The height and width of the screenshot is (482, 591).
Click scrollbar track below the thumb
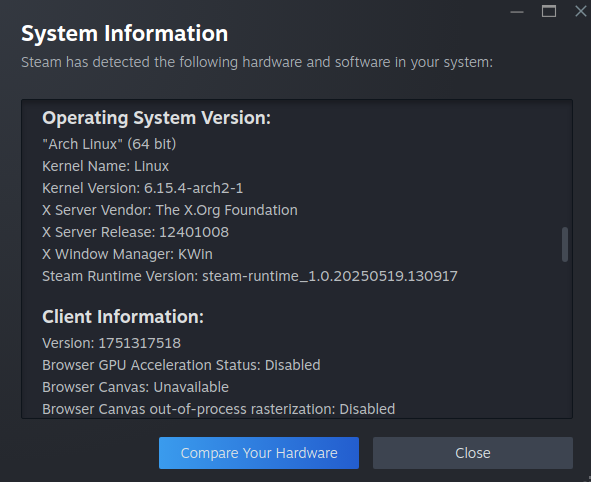[565, 339]
